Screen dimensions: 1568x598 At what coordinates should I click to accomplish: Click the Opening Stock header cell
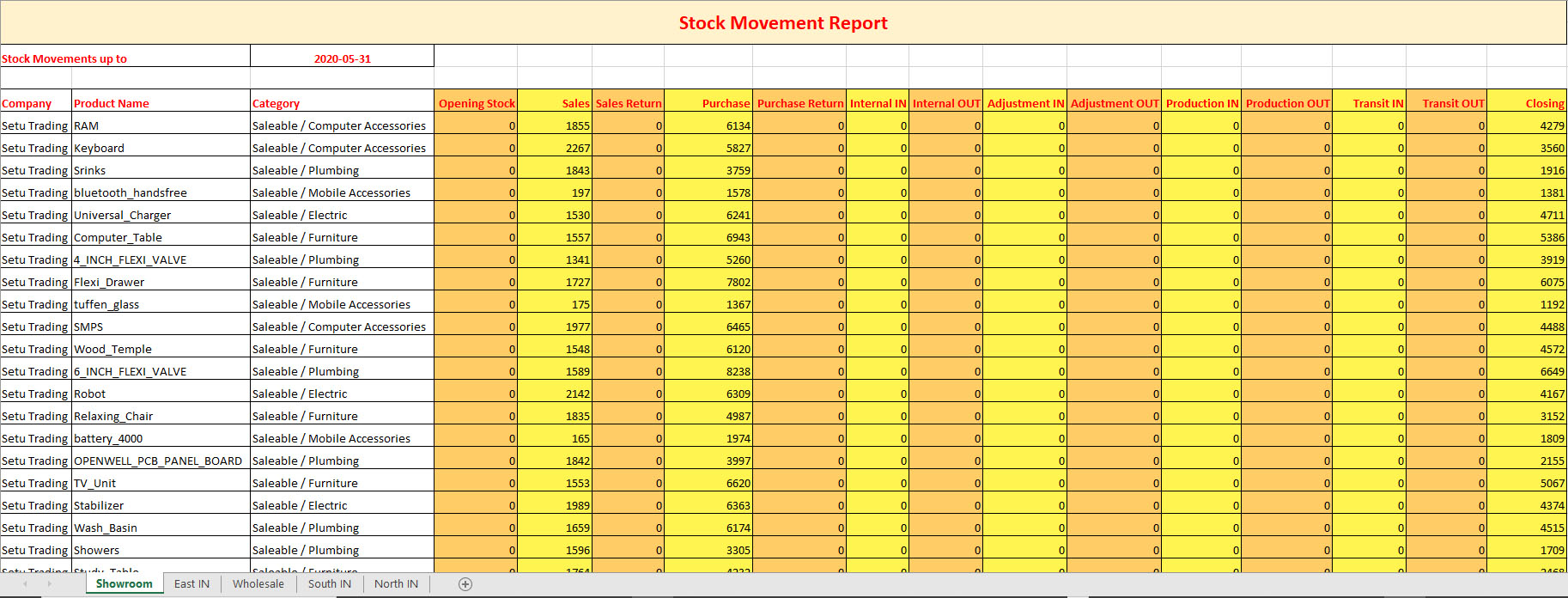(476, 101)
